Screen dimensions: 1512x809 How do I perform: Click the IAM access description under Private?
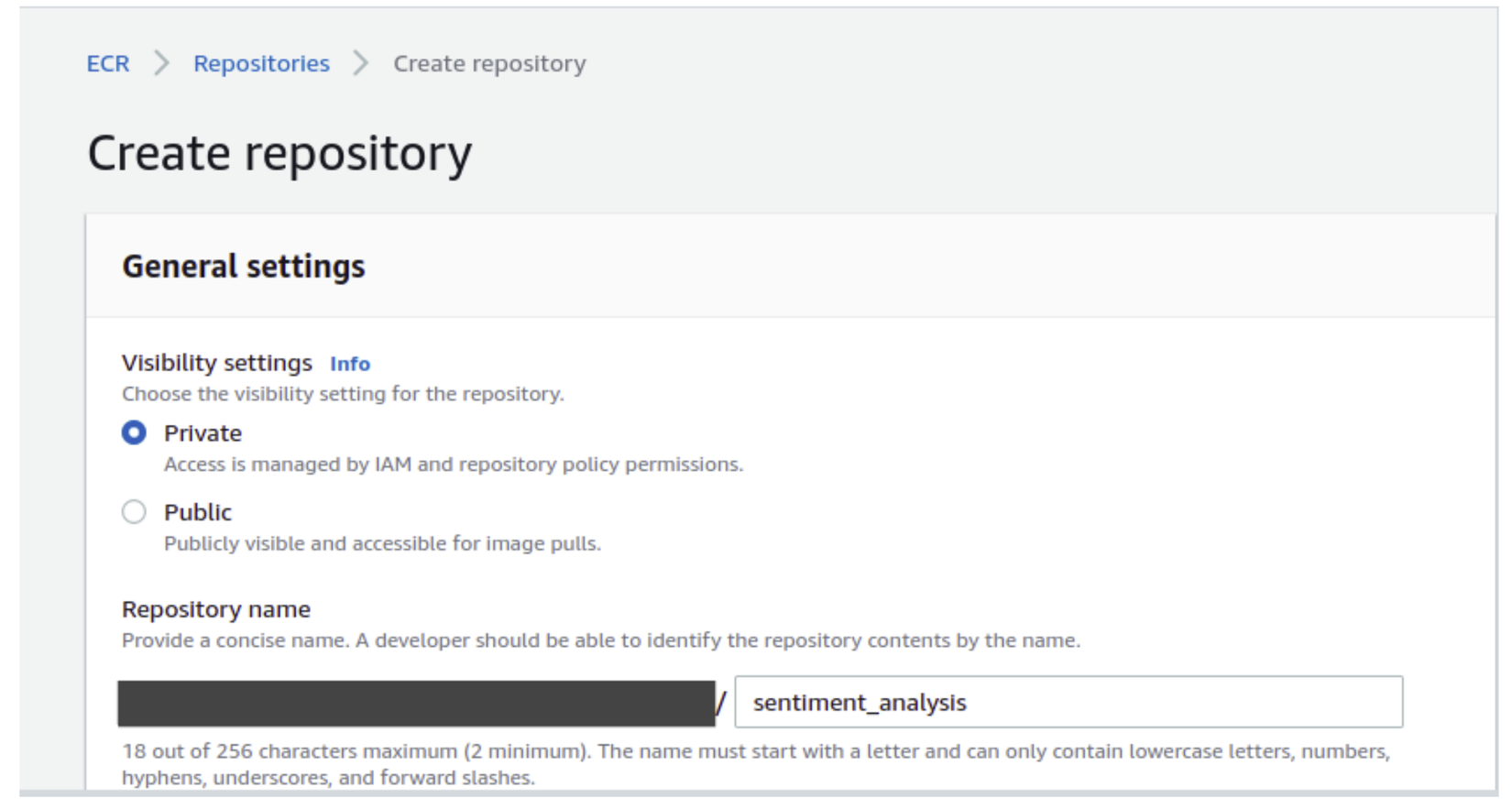pos(454,465)
